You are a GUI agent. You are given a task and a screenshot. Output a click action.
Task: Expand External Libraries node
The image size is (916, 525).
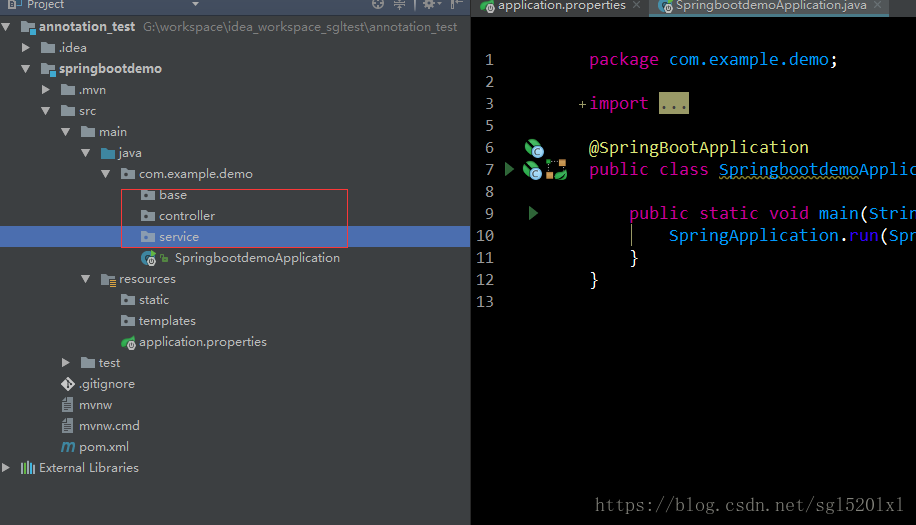(6, 468)
